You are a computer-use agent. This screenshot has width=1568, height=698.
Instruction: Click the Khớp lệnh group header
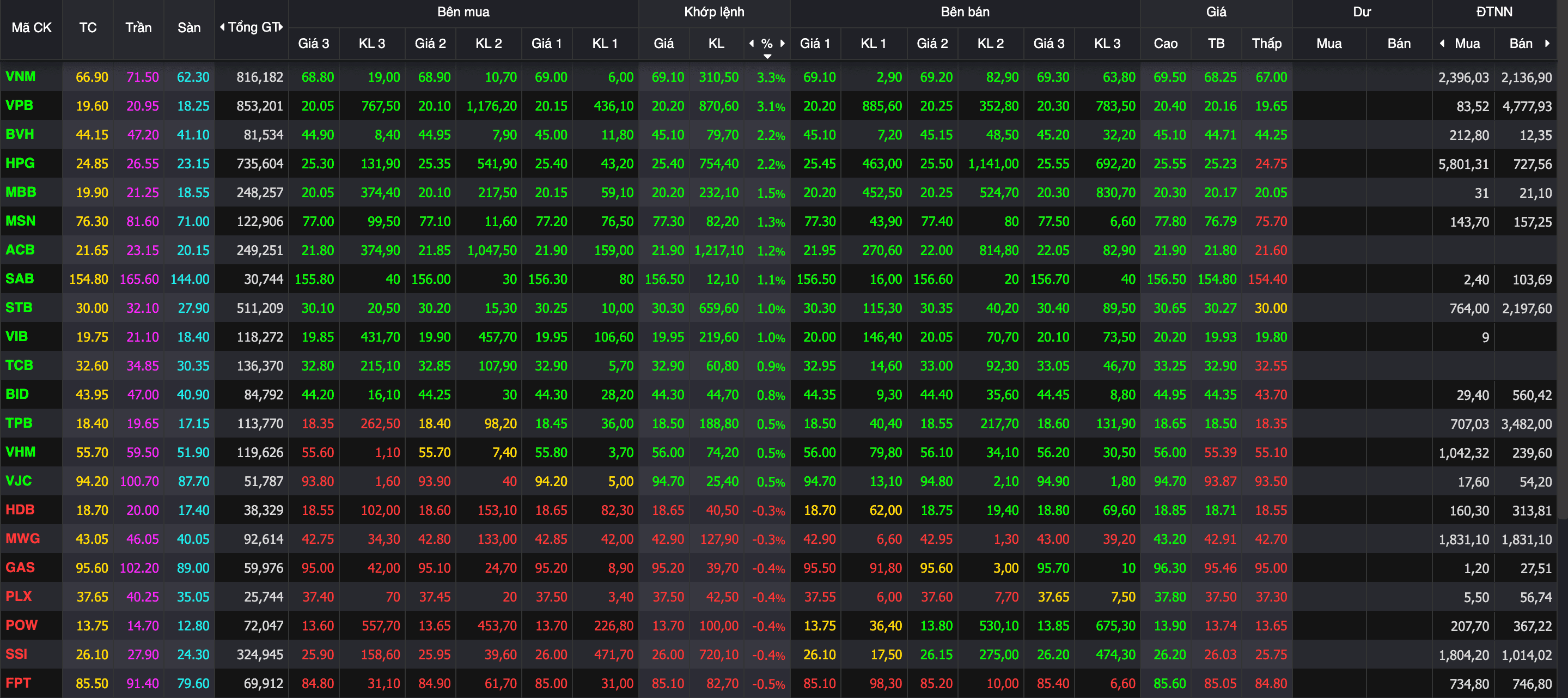click(x=714, y=12)
